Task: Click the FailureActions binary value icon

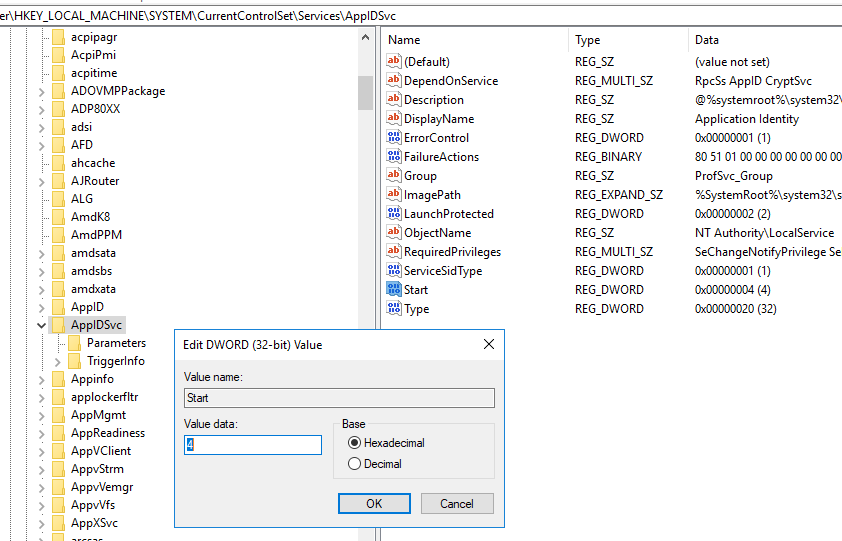Action: pyautogui.click(x=393, y=157)
